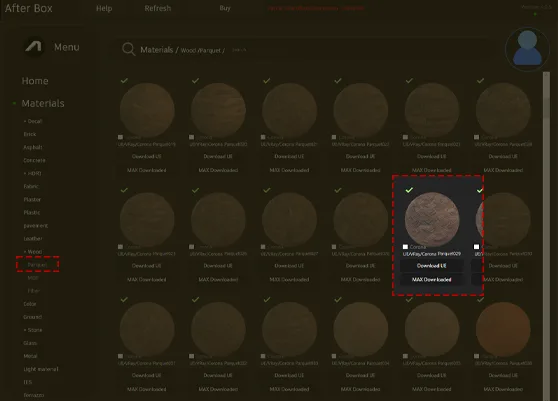Open the Parquet029 sphere preview
The image size is (558, 401).
point(432,220)
